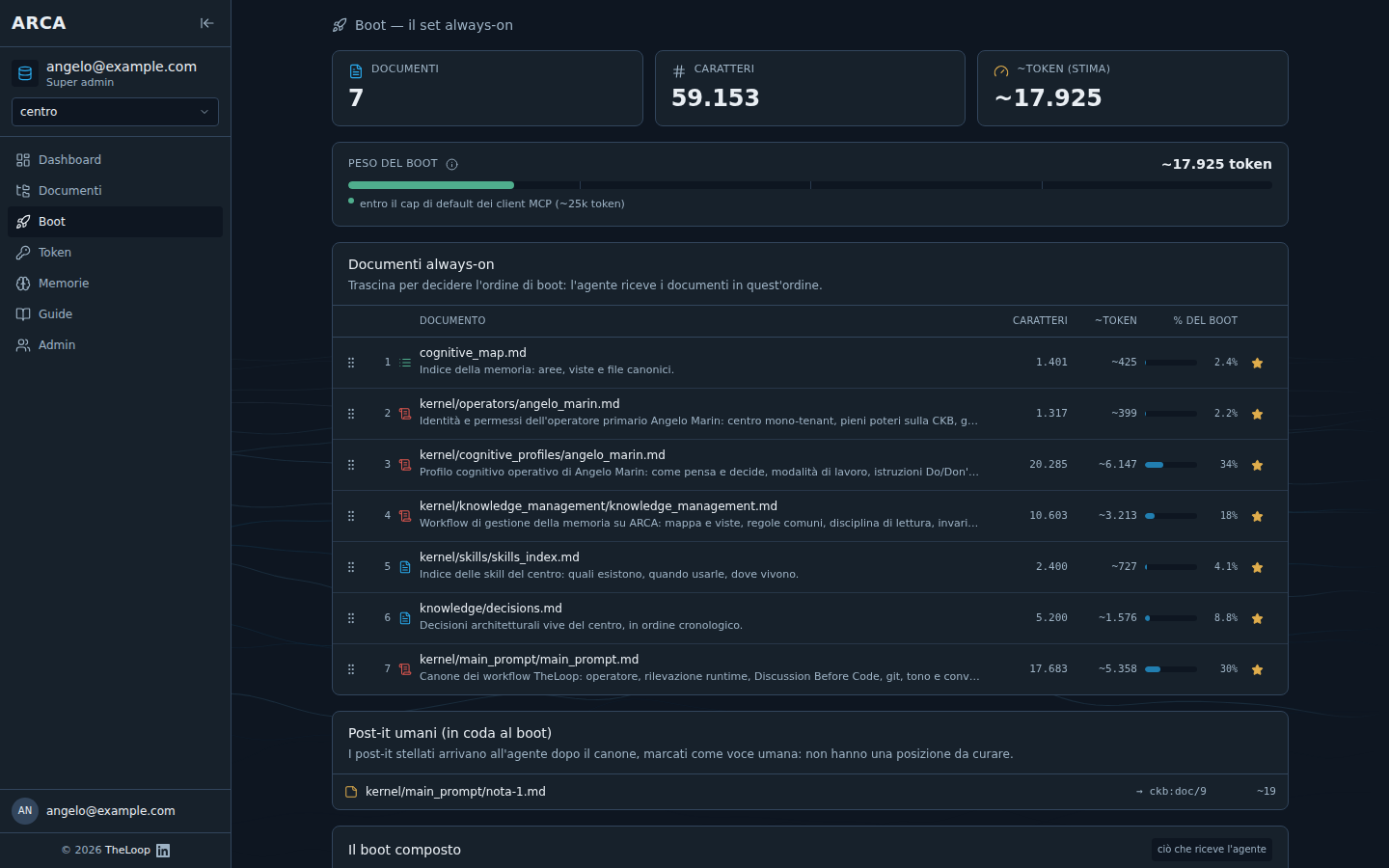The image size is (1389, 868).
Task: Click the % del boot column header
Action: [x=1205, y=321]
